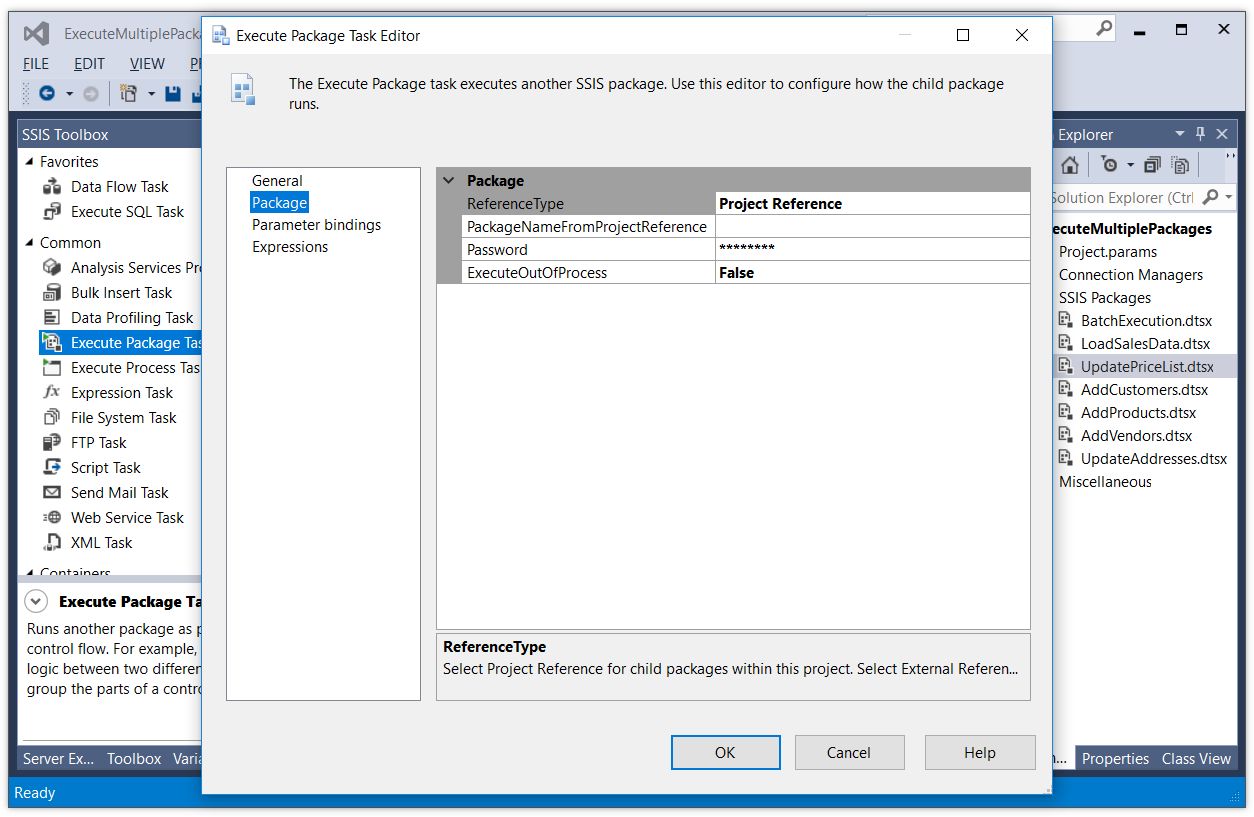The height and width of the screenshot is (817, 1254).
Task: Click the Password value field
Action: [x=872, y=250]
